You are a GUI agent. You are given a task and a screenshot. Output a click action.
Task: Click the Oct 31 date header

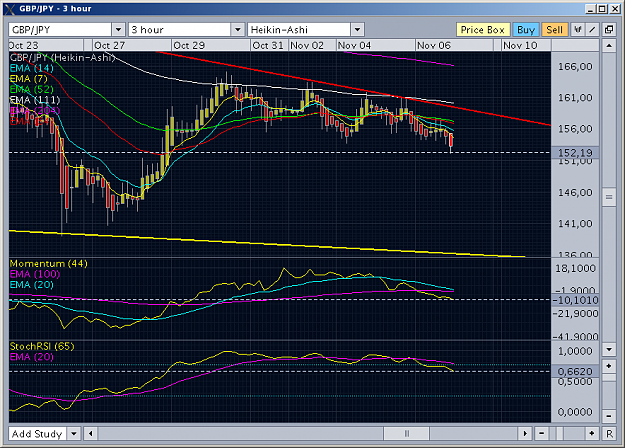click(x=268, y=45)
